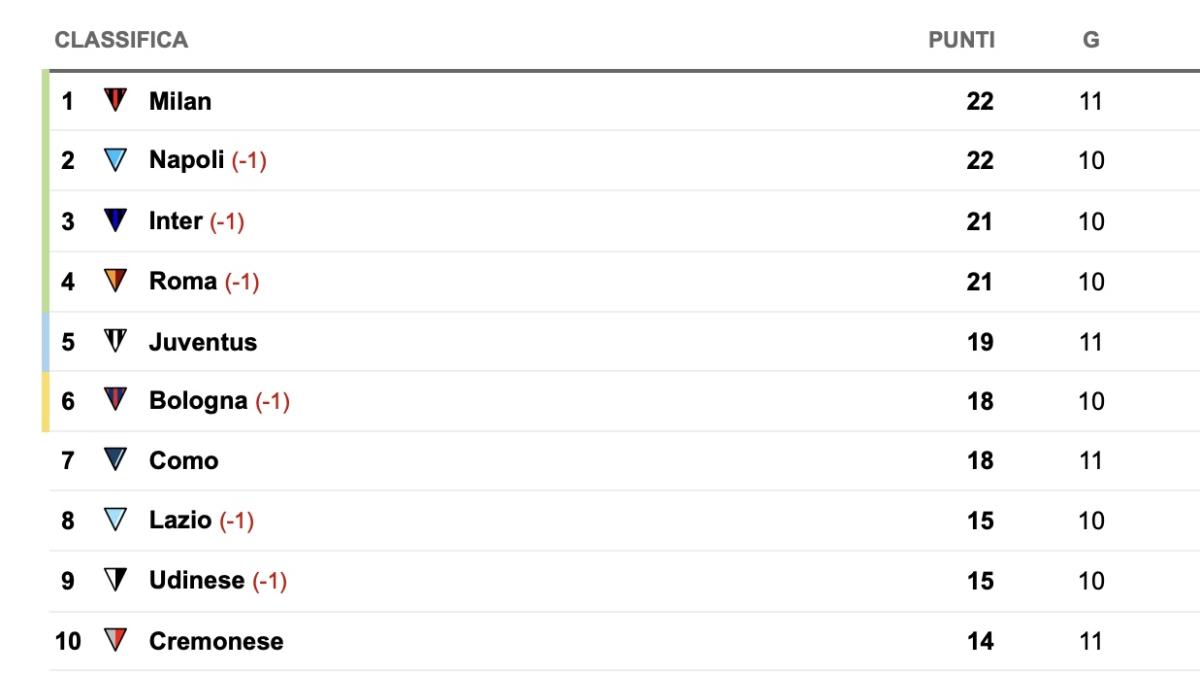Sort by the G games column header
1200x674 pixels.
click(x=1091, y=40)
